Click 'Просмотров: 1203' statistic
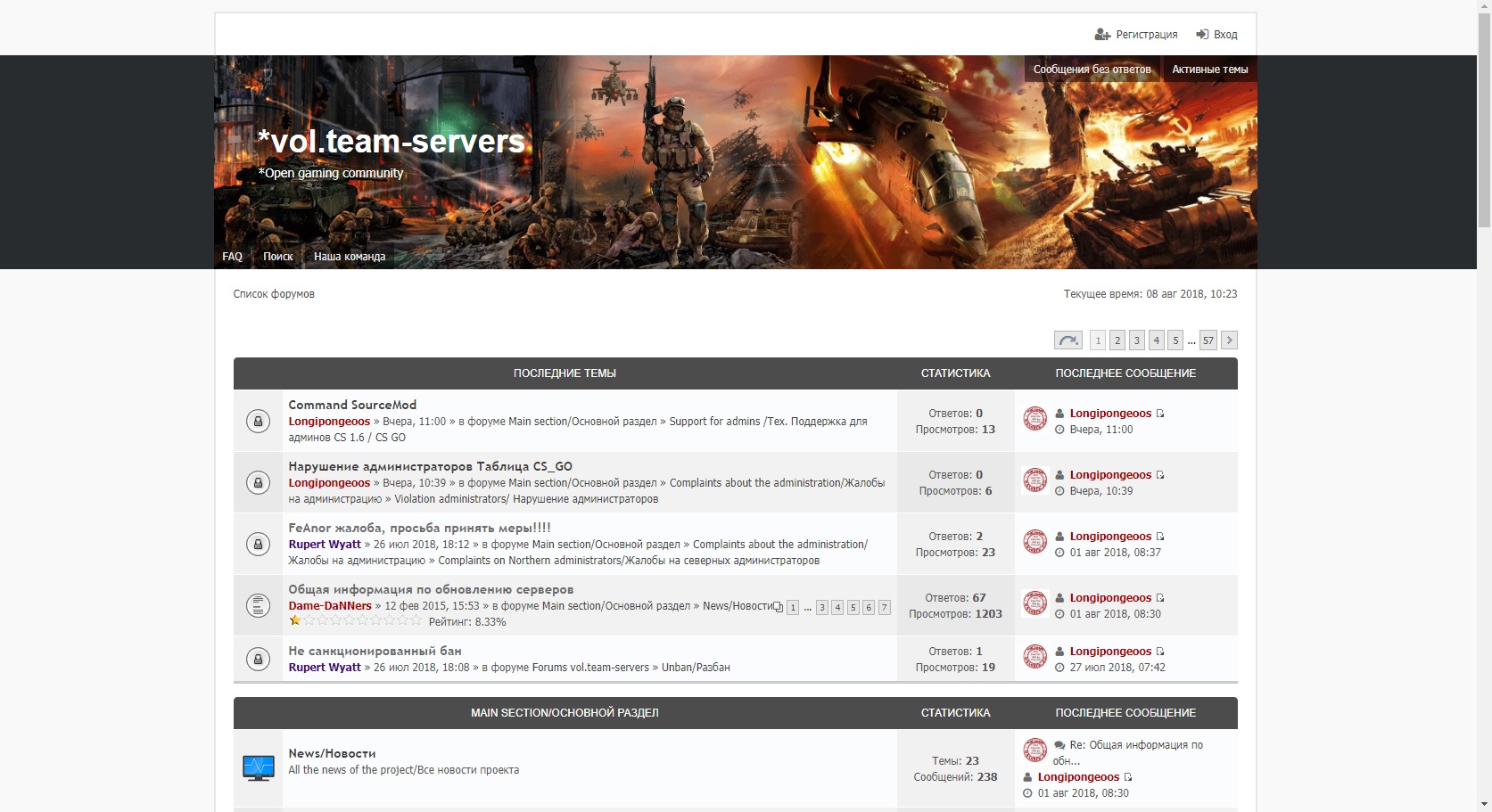The image size is (1492, 812). pyautogui.click(x=955, y=614)
